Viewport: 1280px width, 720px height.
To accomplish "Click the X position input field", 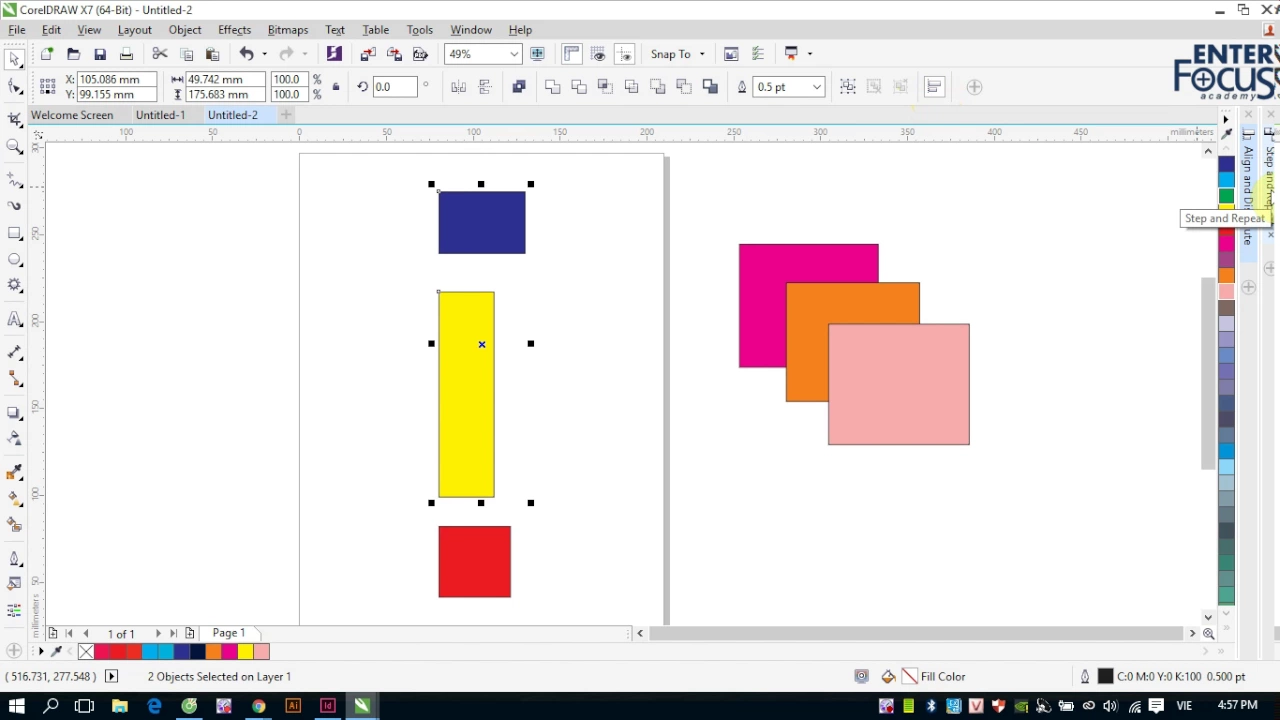I will [118, 79].
